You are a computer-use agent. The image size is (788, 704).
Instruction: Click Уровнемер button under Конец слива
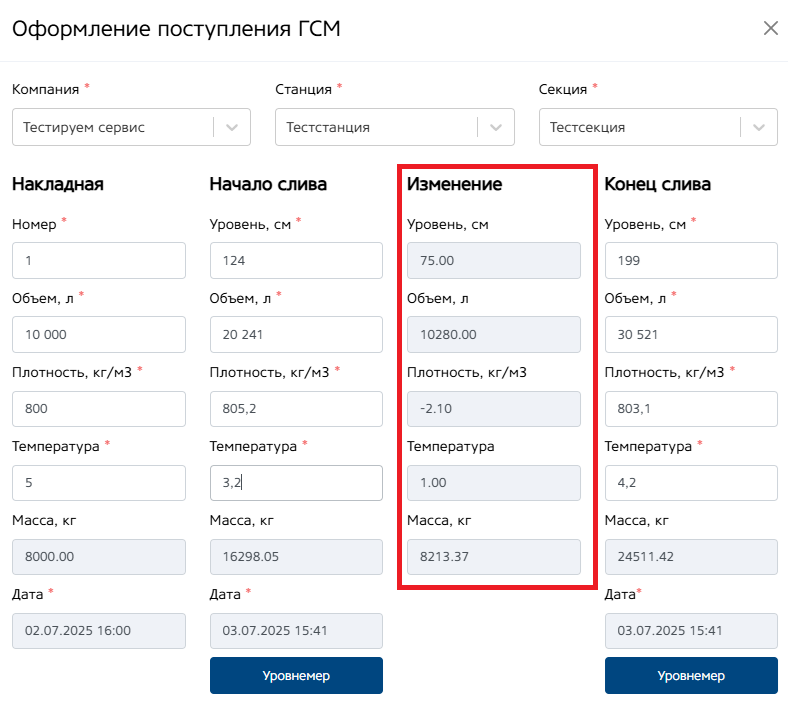[691, 675]
